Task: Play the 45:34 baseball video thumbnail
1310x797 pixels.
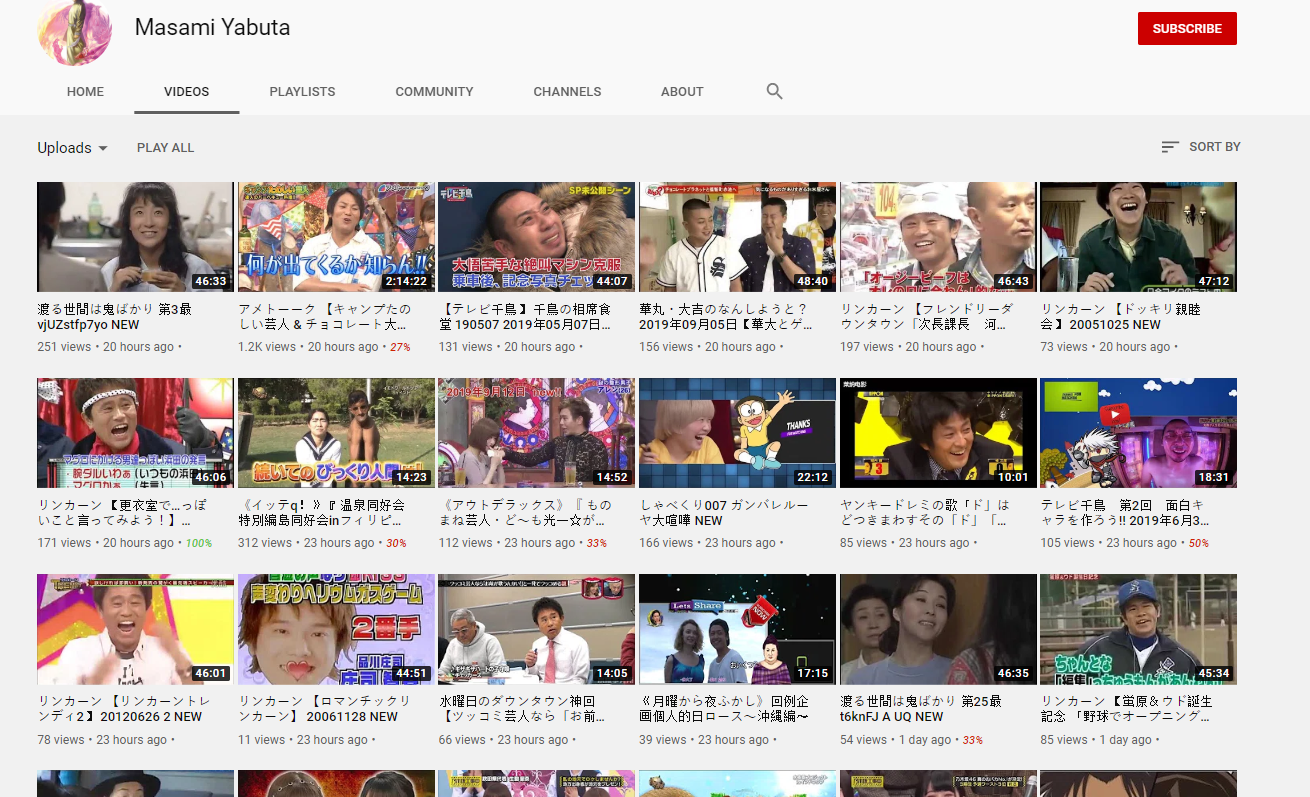Action: 1138,629
